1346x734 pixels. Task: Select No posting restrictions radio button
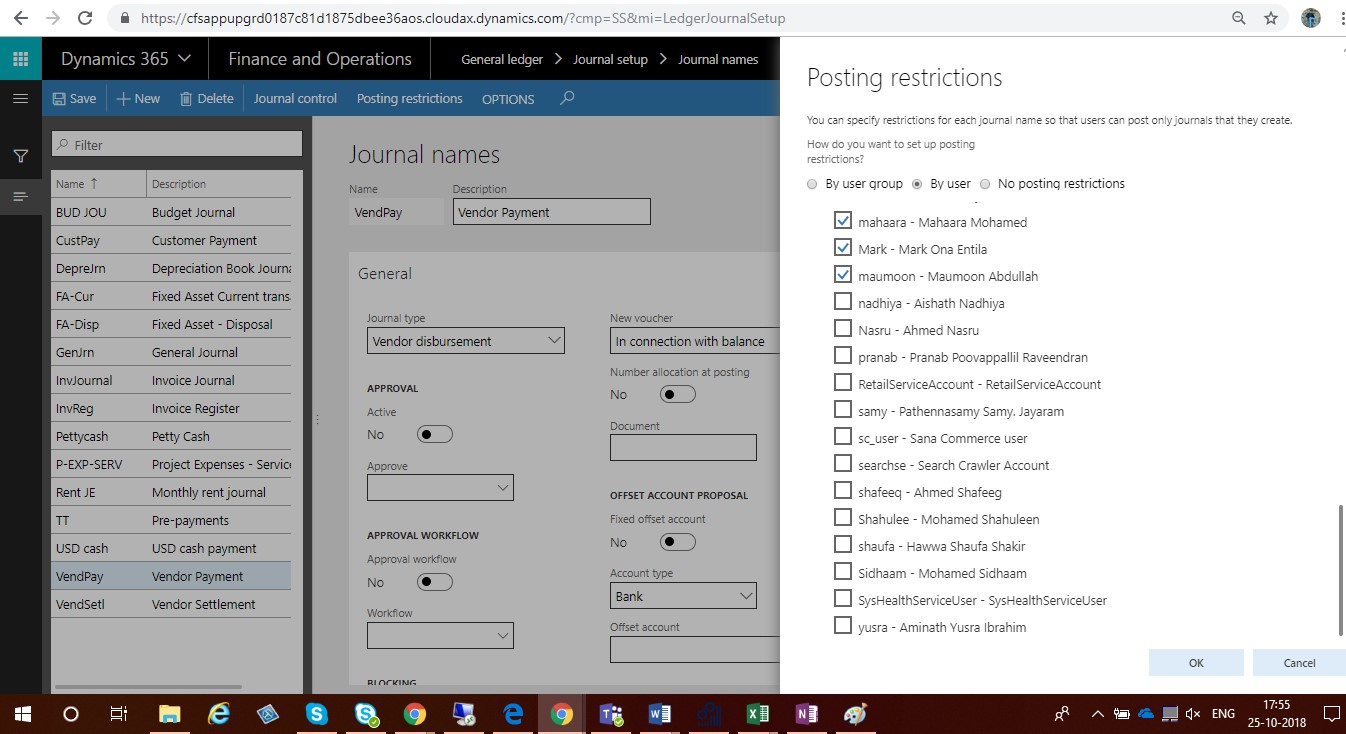[x=985, y=184]
